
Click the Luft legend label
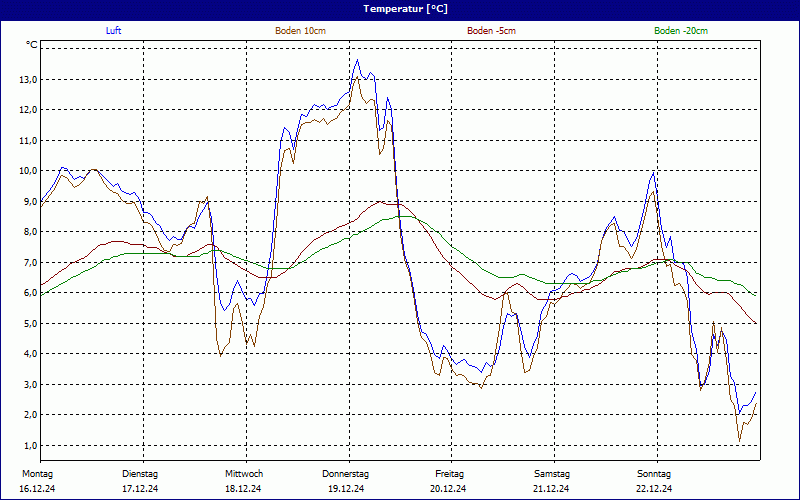click(x=114, y=31)
